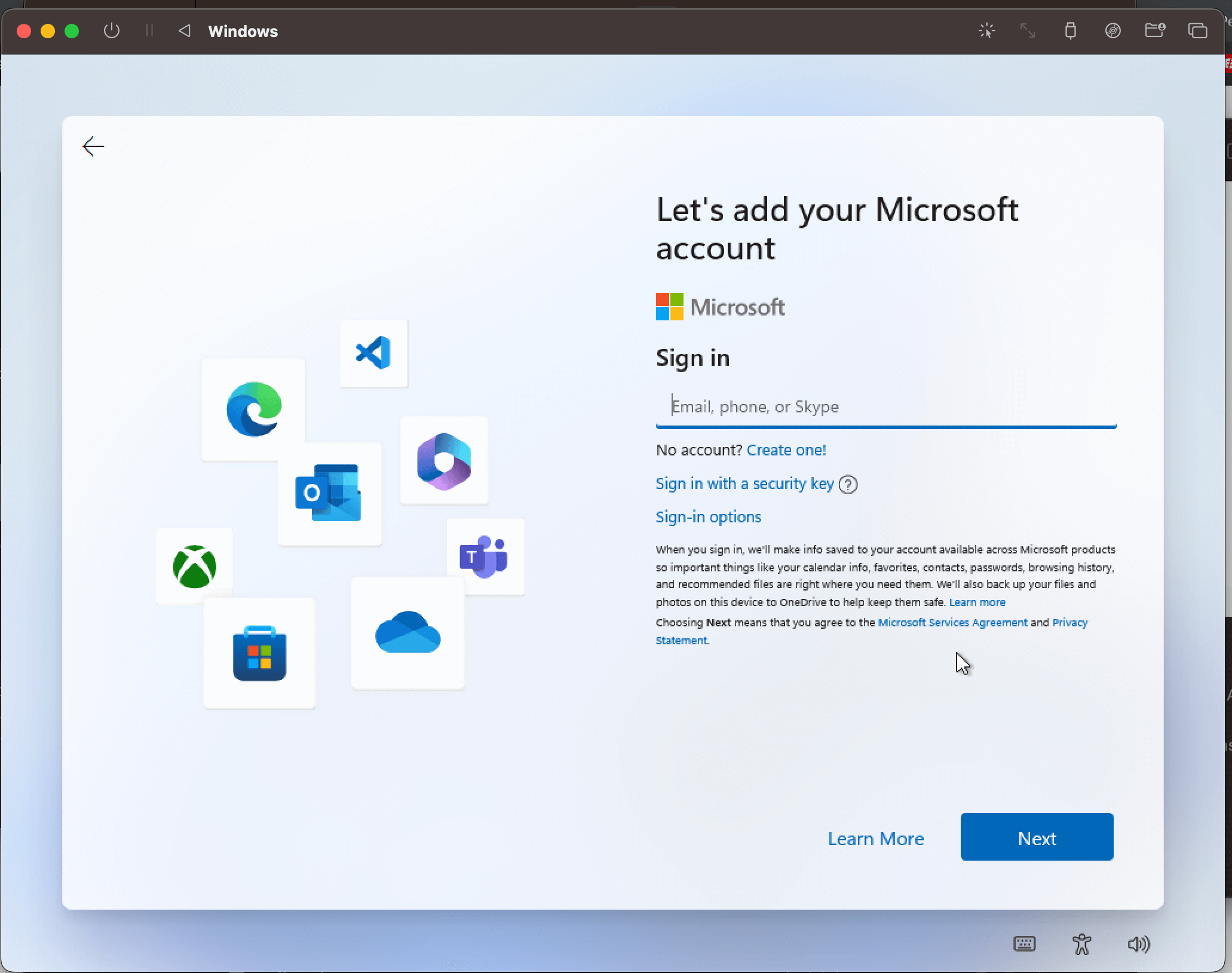This screenshot has height=973, width=1232.
Task: Open the Microsoft Services Agreement link
Action: [x=952, y=623]
